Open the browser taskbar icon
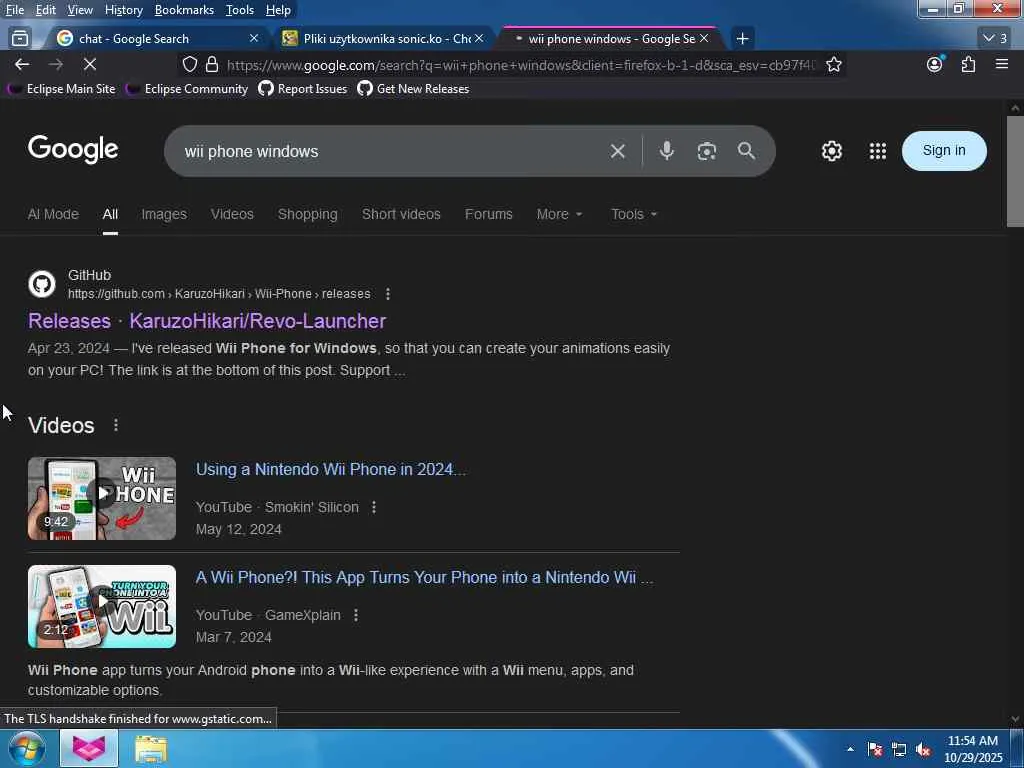Viewport: 1024px width, 768px height. click(89, 749)
